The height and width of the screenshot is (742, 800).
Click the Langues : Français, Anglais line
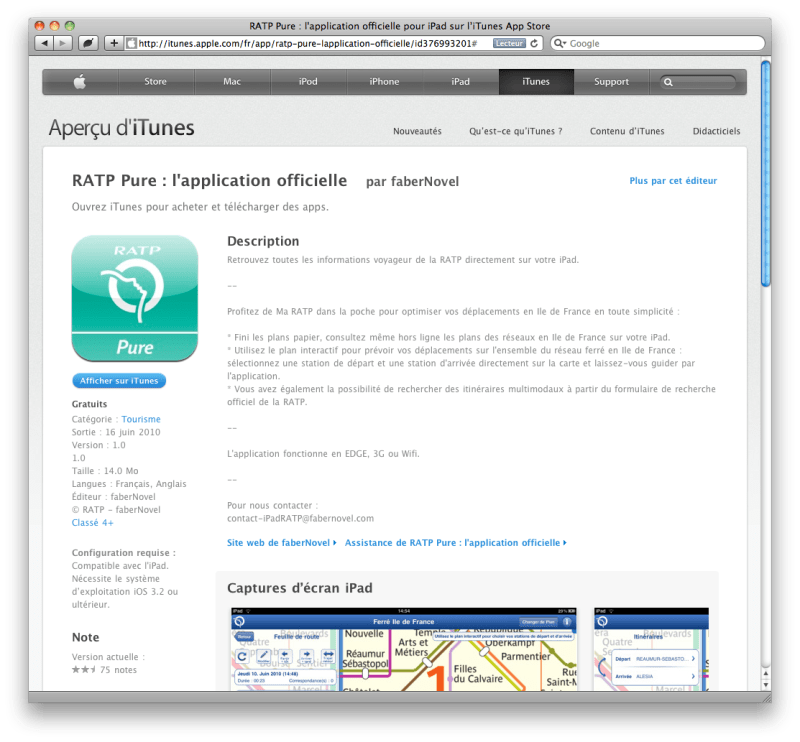129,484
